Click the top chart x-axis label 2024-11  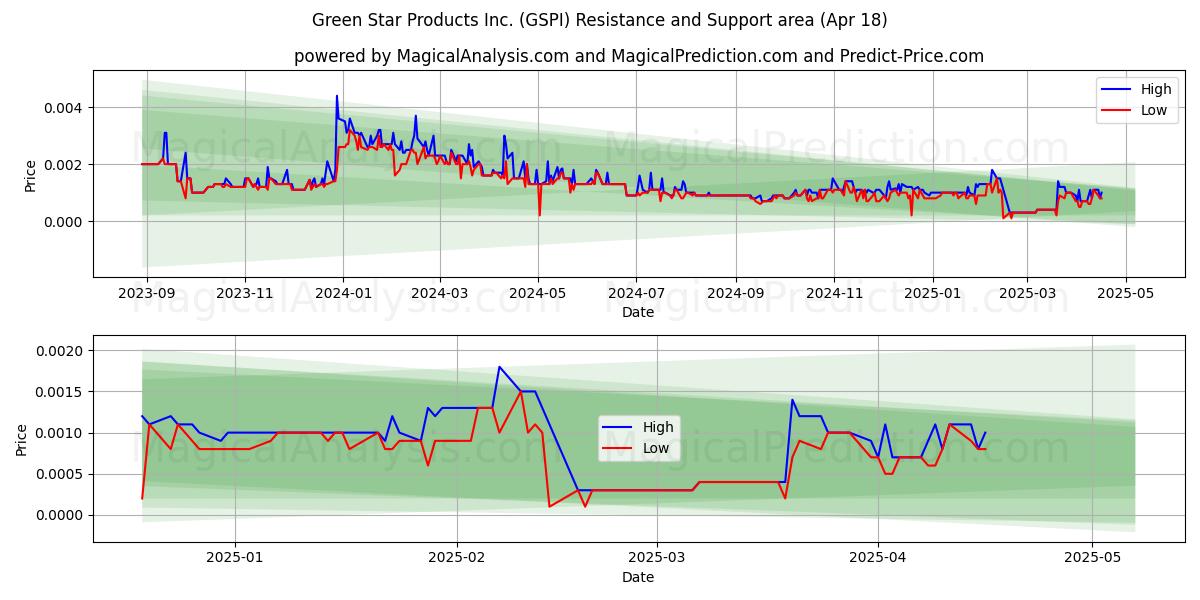pyautogui.click(x=834, y=294)
